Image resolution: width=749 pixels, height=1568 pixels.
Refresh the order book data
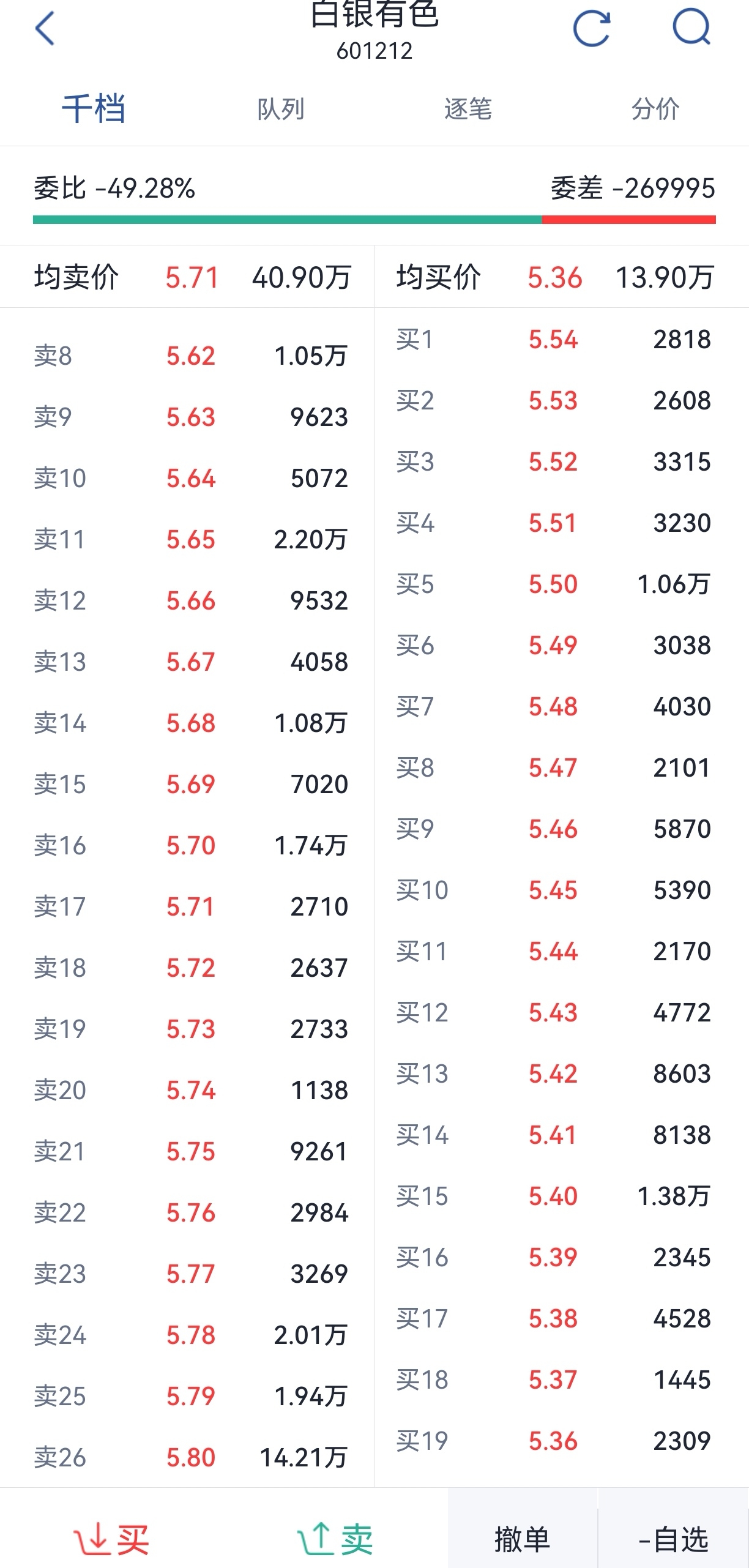click(x=592, y=28)
